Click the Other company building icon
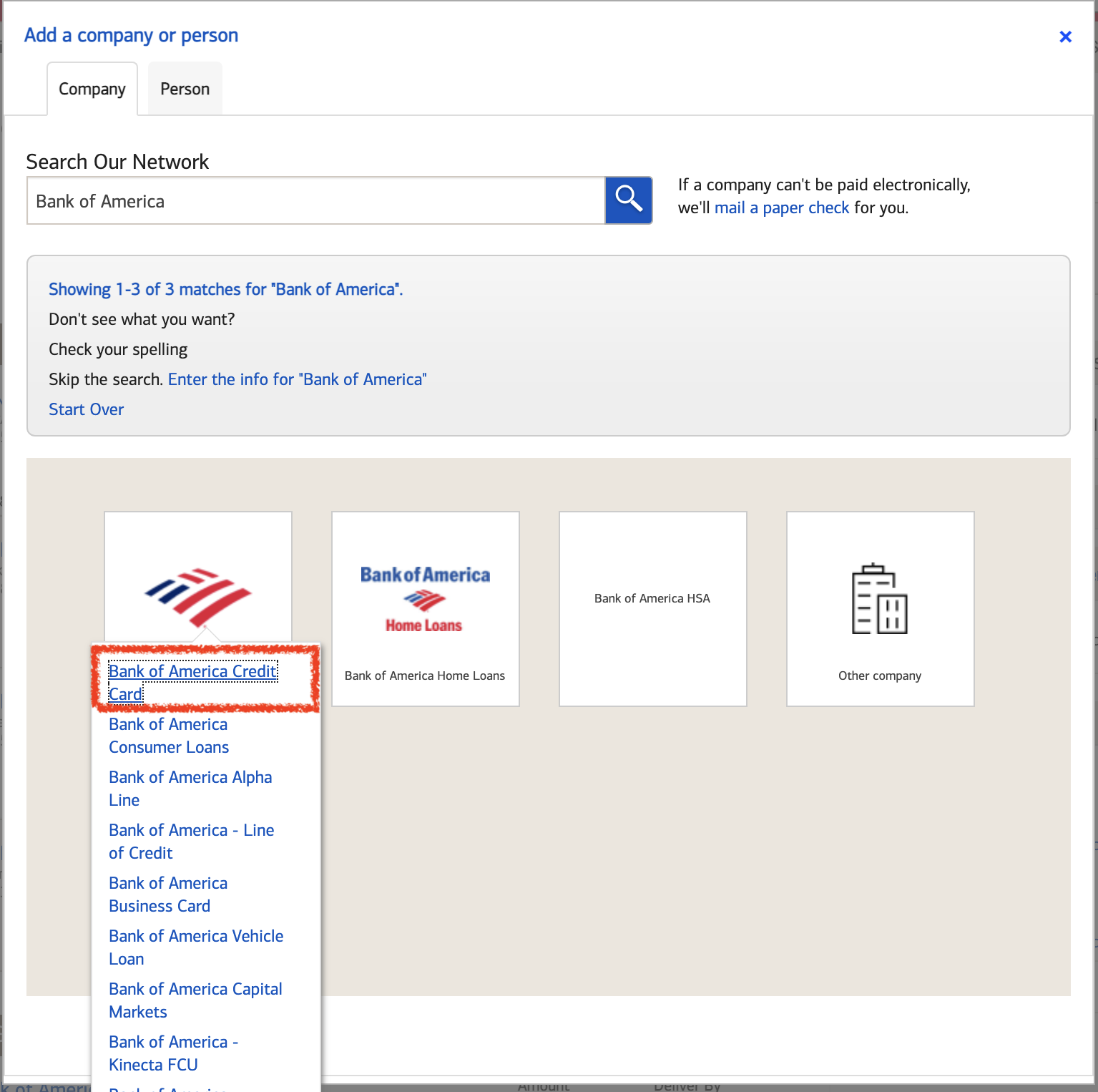Viewport: 1098px width, 1092px height. click(879, 600)
